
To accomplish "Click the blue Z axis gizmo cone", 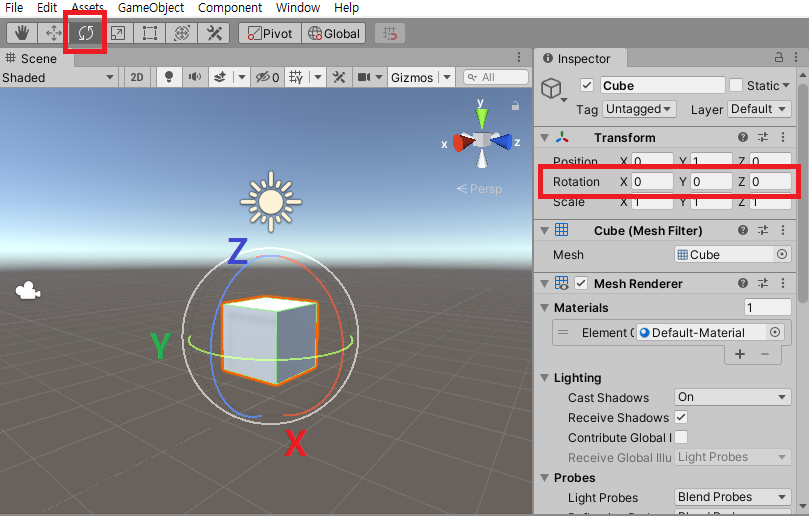I will (501, 141).
